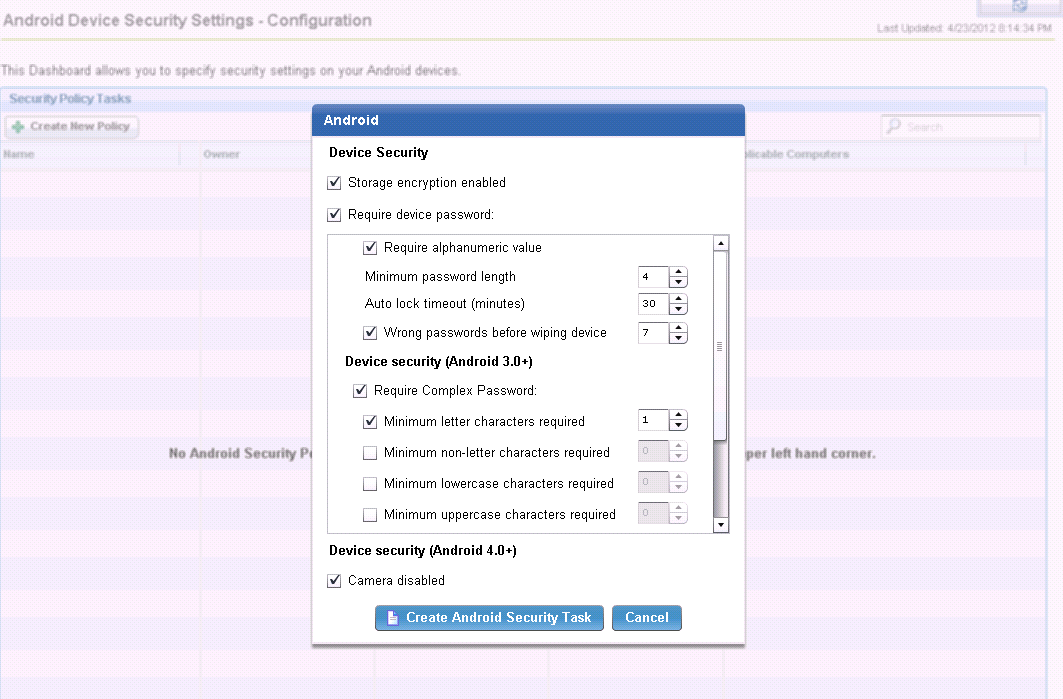Decrease minimum letter characters value

(679, 425)
